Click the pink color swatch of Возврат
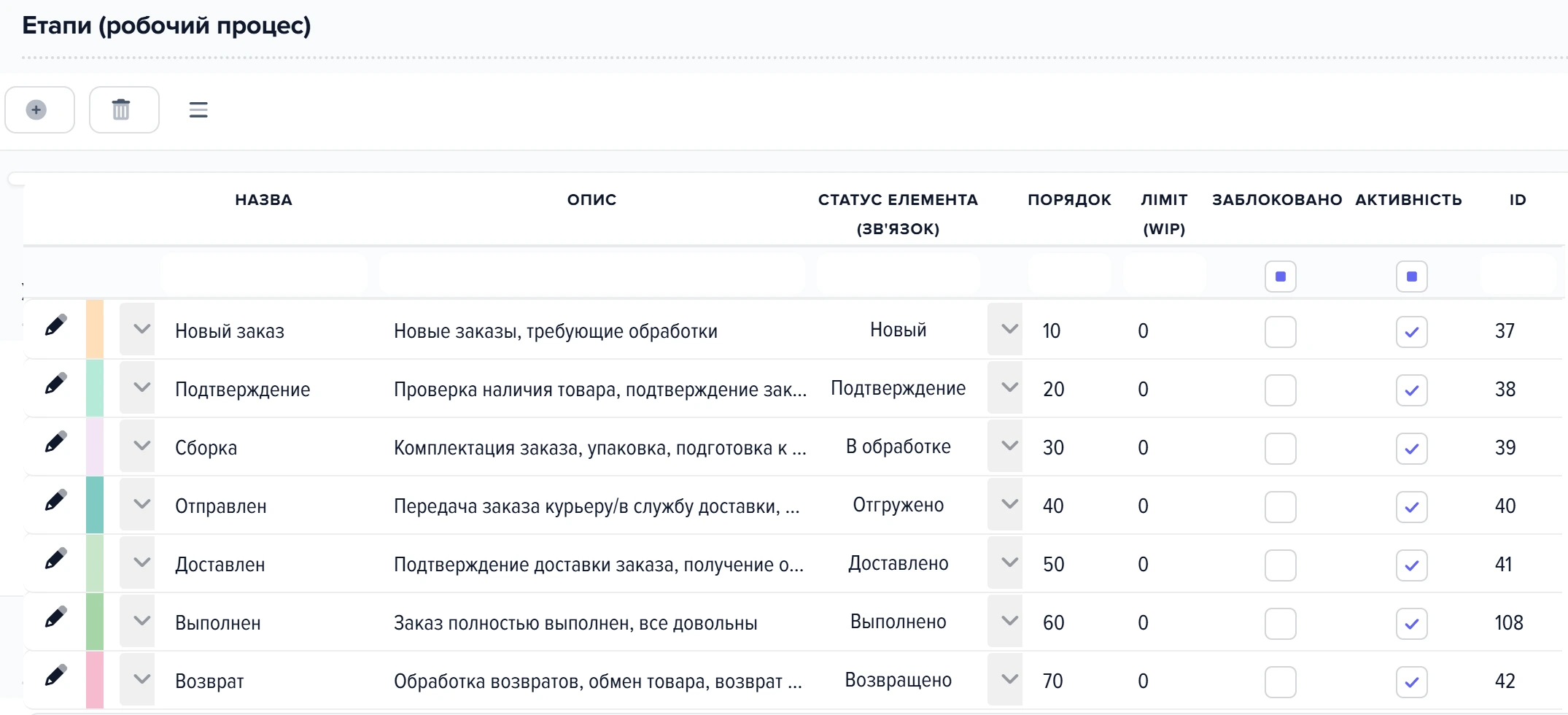This screenshot has width=1568, height=715. coord(95,679)
